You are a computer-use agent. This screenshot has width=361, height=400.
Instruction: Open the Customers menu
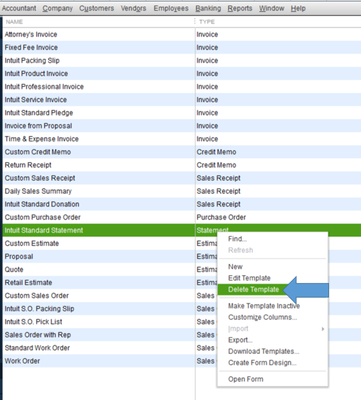pos(96,8)
